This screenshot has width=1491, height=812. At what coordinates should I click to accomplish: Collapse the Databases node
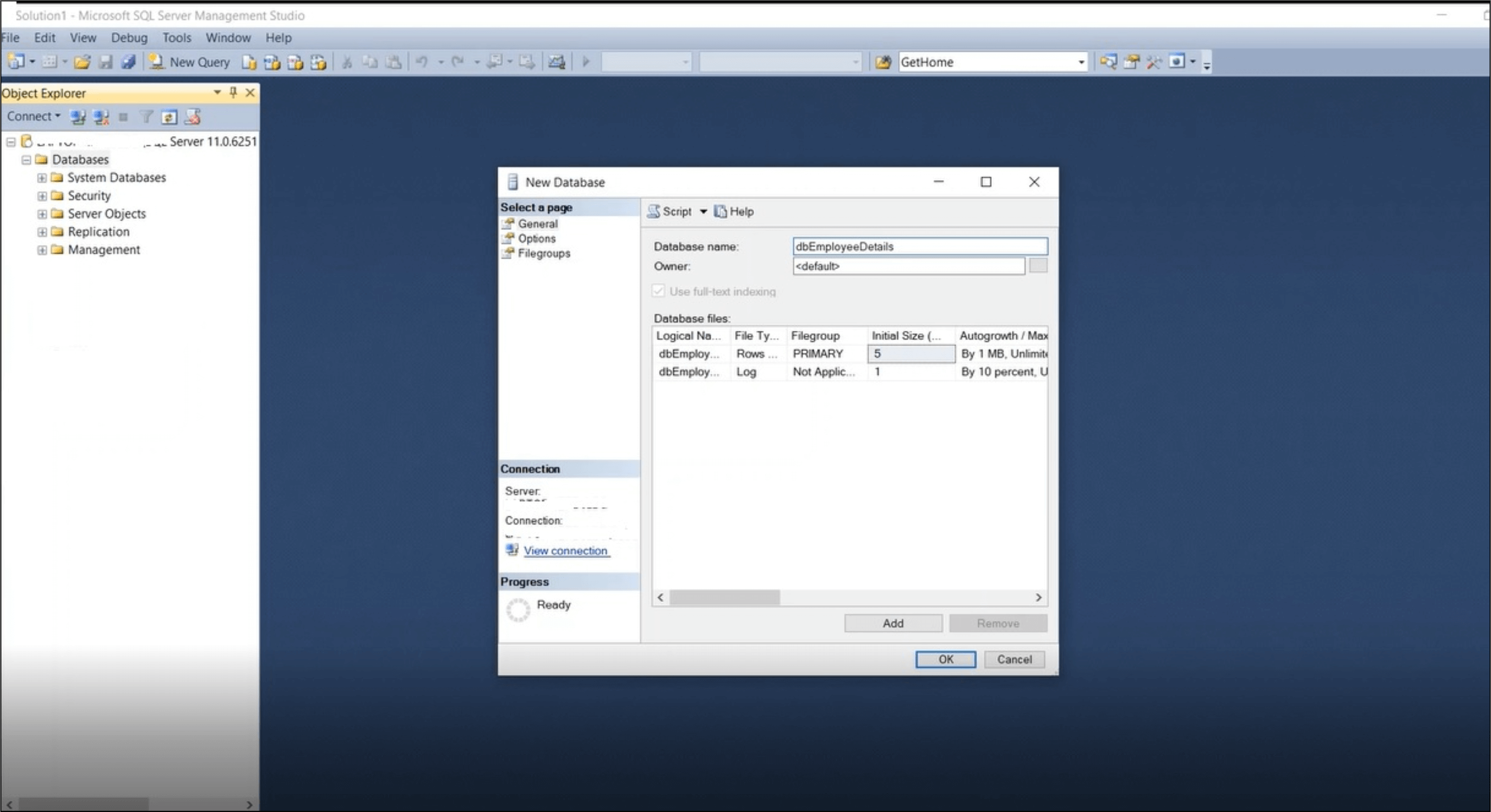[x=26, y=159]
